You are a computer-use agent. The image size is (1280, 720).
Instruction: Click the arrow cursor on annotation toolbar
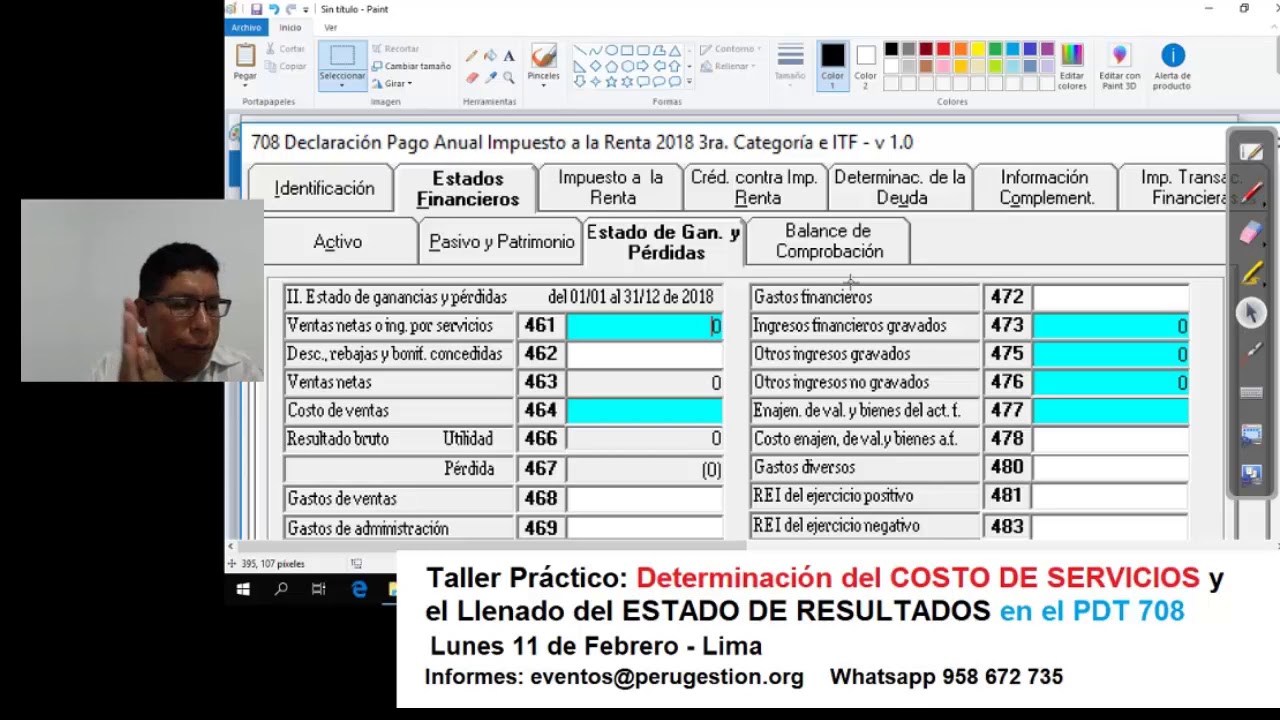coord(1252,313)
